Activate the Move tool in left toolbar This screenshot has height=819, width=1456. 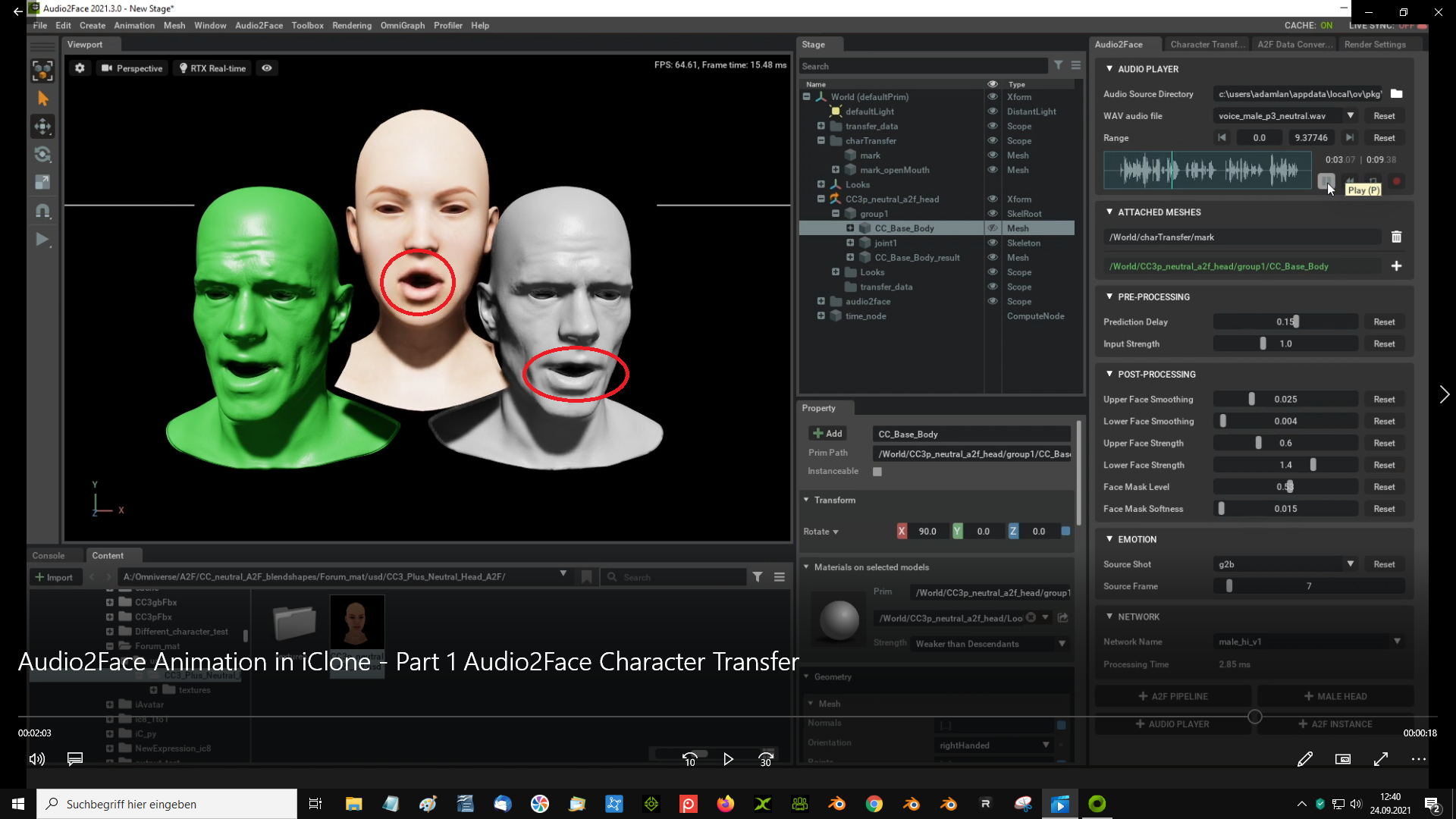pyautogui.click(x=42, y=126)
